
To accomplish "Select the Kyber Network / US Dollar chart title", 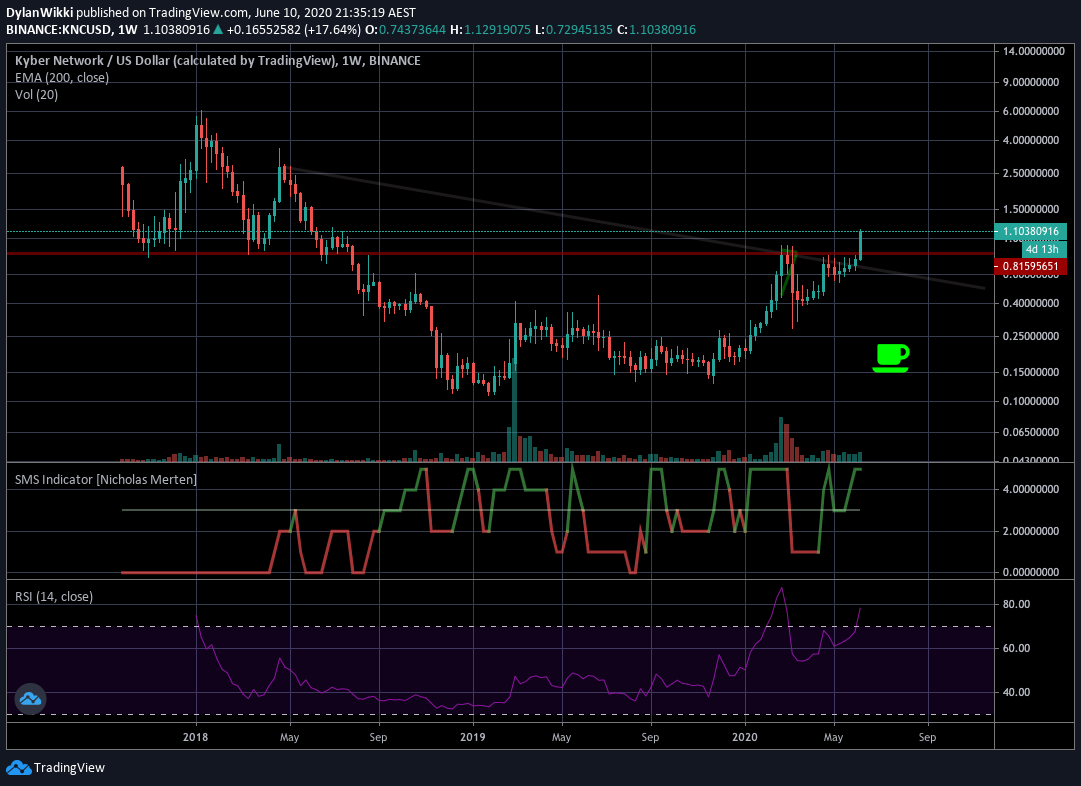I will (x=218, y=61).
